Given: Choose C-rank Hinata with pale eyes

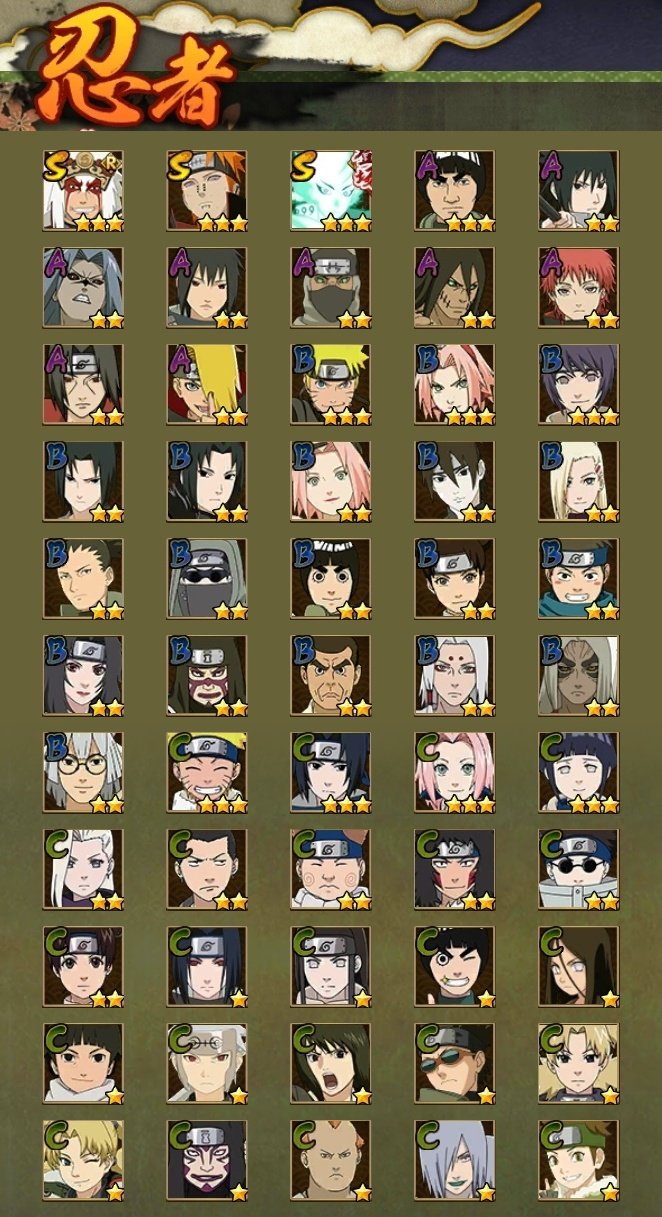Looking at the screenshot, I should (579, 772).
